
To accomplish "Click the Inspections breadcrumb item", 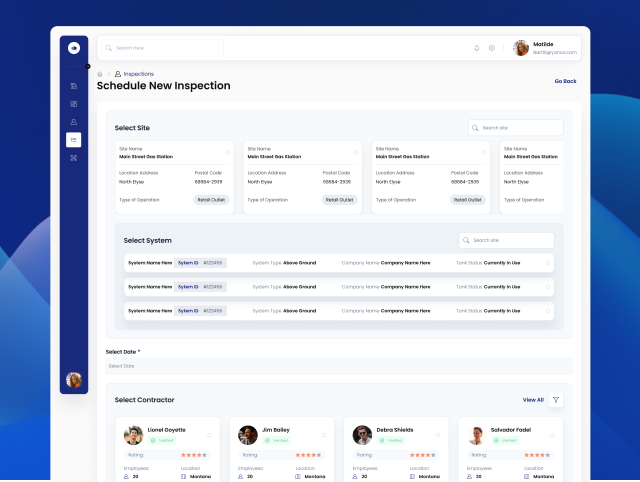I will click(x=138, y=74).
